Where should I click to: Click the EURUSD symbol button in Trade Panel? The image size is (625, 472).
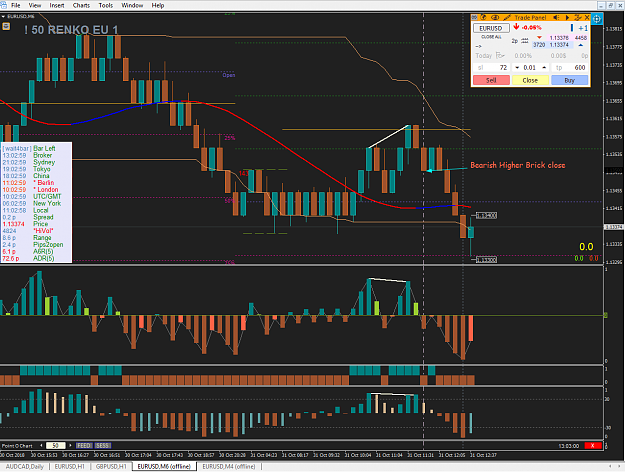click(x=491, y=28)
